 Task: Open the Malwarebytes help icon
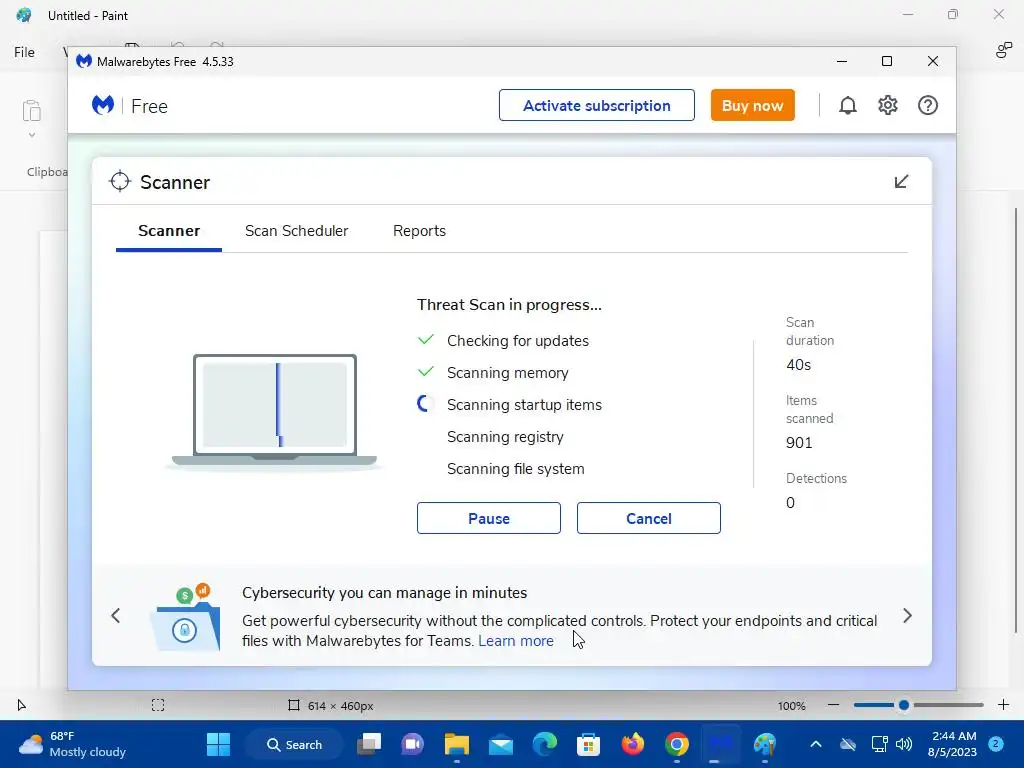(927, 105)
